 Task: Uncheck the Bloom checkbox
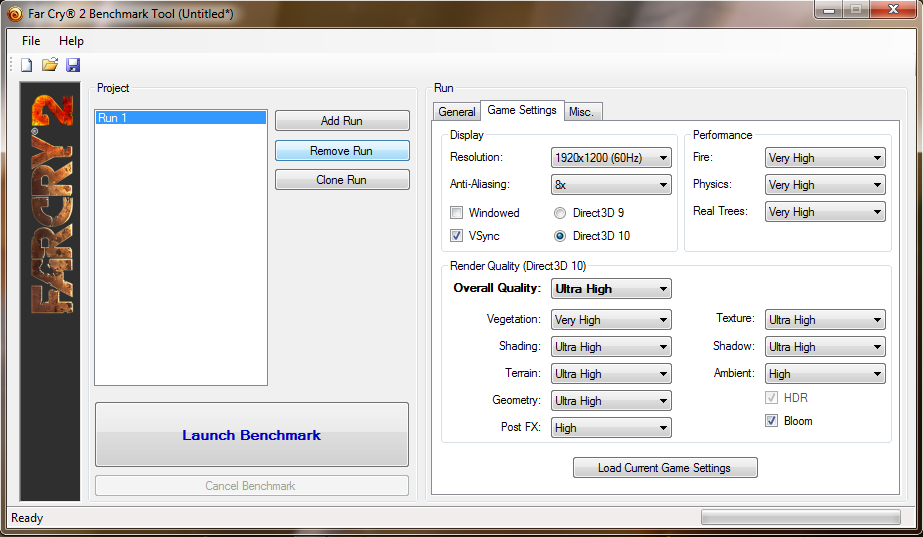[771, 420]
